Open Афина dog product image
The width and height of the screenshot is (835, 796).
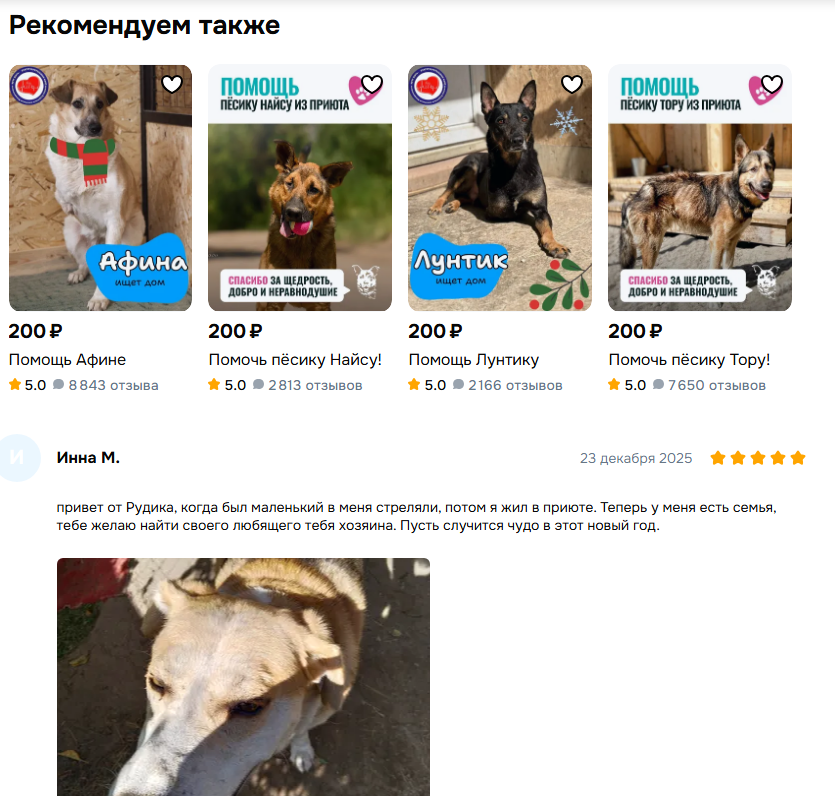[100, 188]
